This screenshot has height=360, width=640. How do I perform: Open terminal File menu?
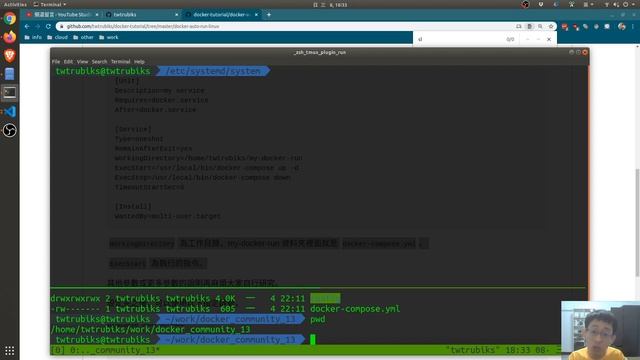[x=56, y=62]
